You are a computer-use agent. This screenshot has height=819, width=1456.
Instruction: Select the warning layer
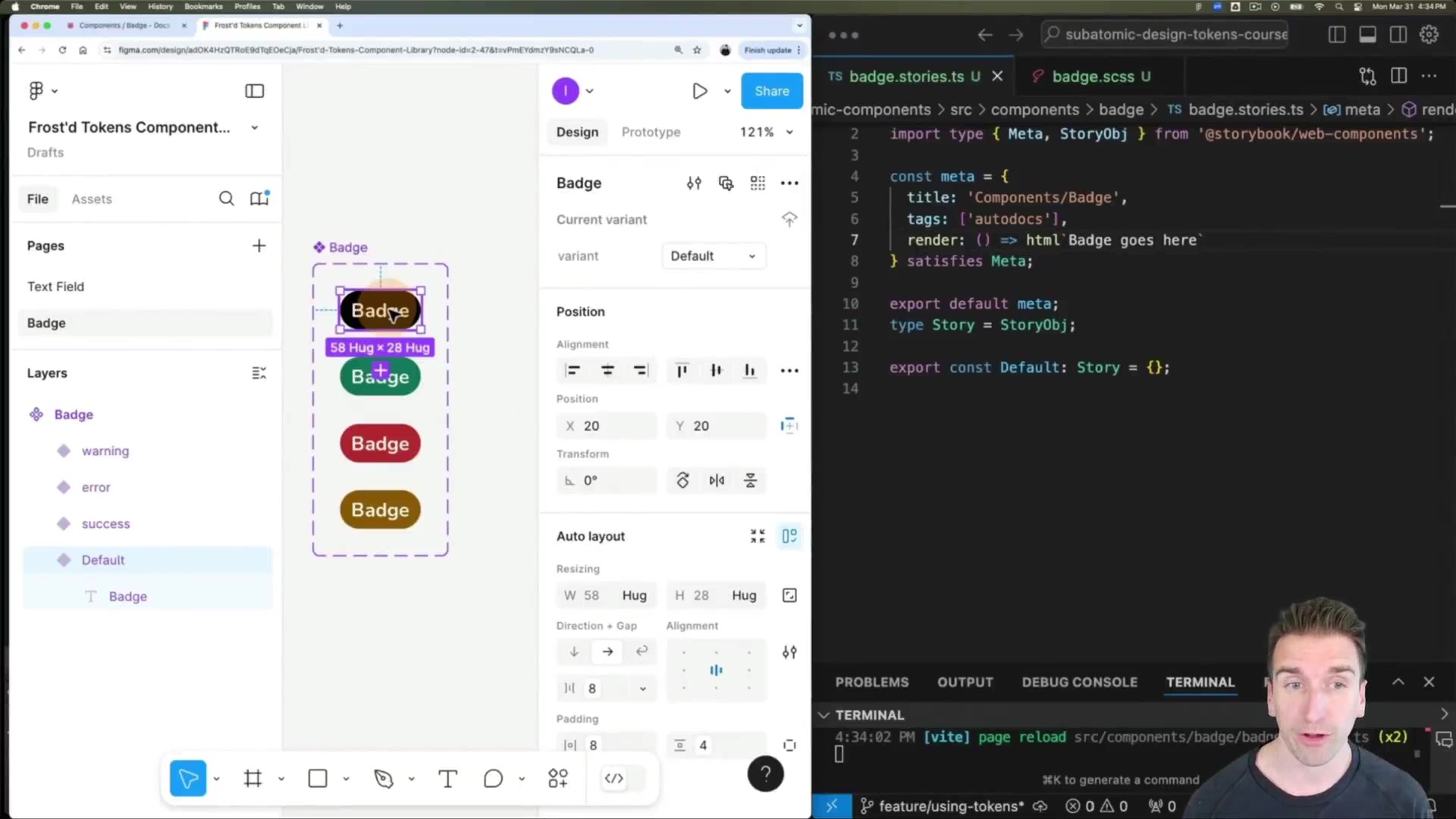[x=105, y=451]
